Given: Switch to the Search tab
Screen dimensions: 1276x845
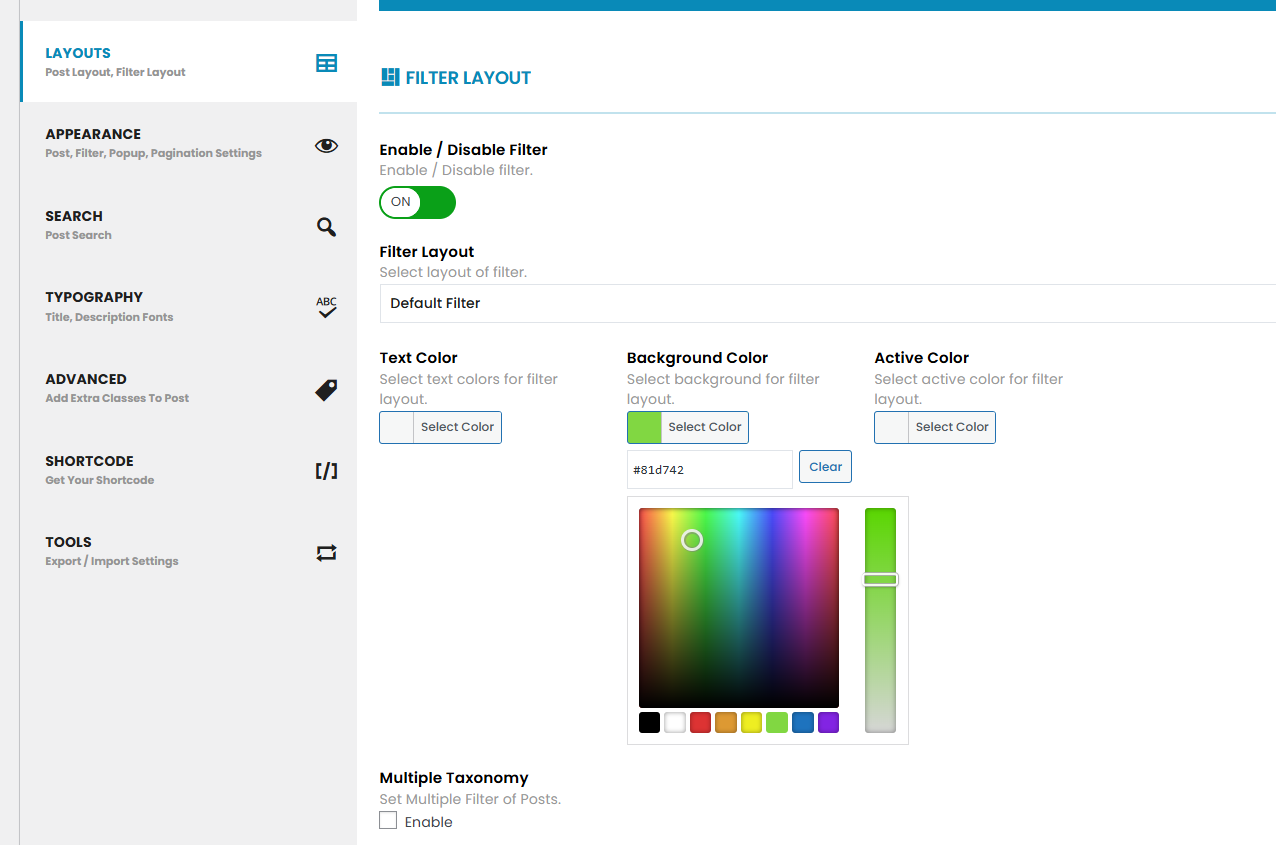Looking at the screenshot, I should tap(188, 225).
